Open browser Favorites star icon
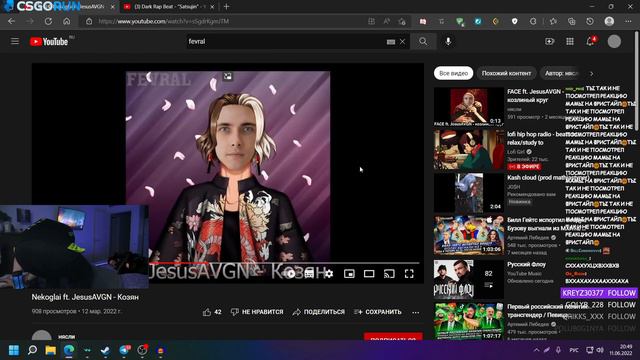This screenshot has width=640, height=360. point(553,21)
